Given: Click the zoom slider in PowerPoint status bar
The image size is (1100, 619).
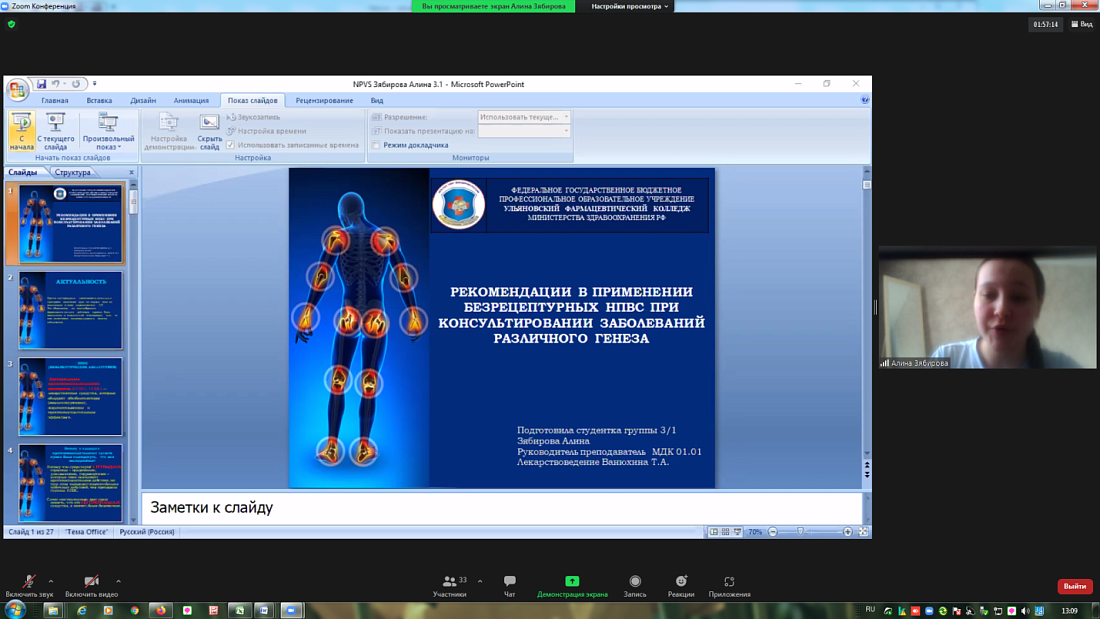Looking at the screenshot, I should coord(801,532).
